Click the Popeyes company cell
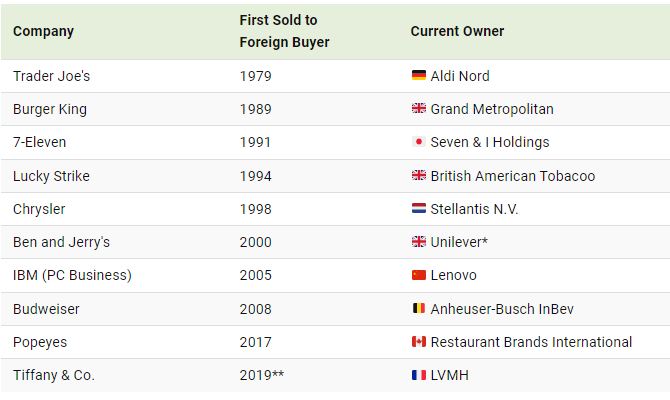The image size is (670, 400). (x=40, y=342)
